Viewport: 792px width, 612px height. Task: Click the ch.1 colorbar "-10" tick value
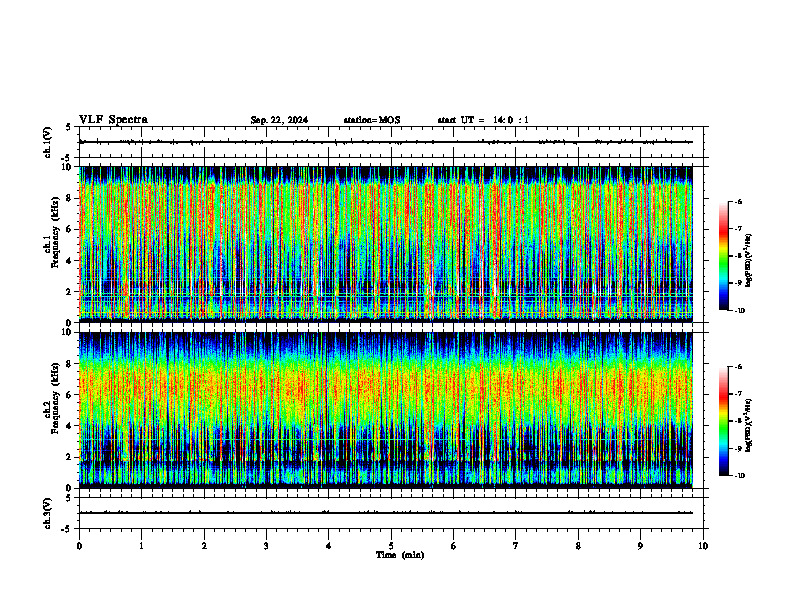point(739,311)
